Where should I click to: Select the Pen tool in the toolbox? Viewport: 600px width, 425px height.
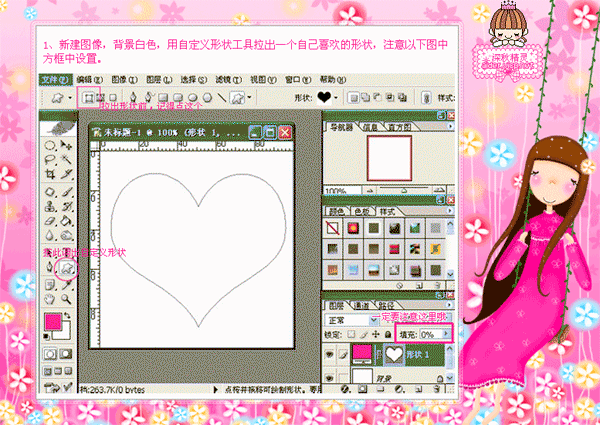(x=50, y=267)
